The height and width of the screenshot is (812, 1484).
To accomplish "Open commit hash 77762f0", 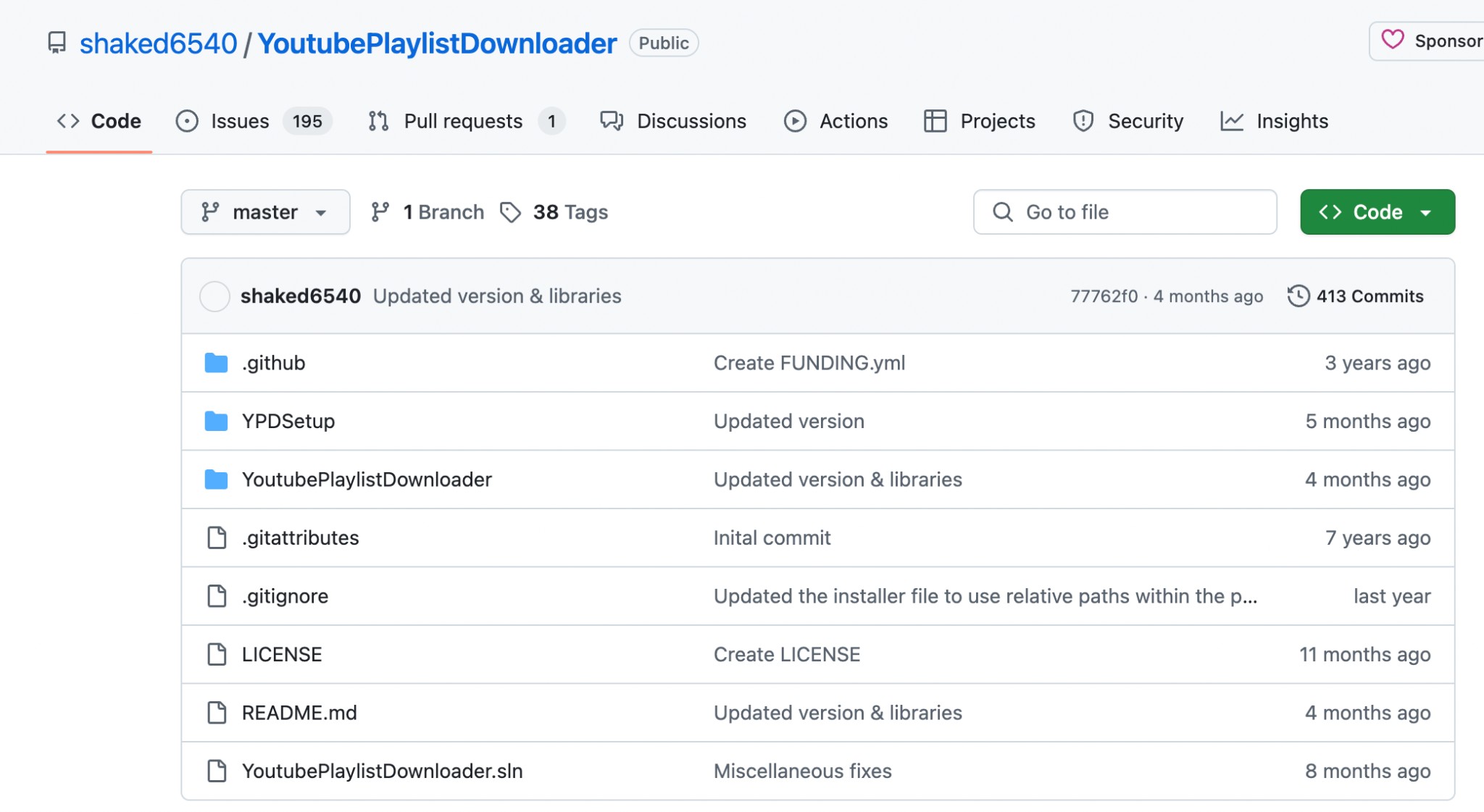I will click(x=1104, y=296).
